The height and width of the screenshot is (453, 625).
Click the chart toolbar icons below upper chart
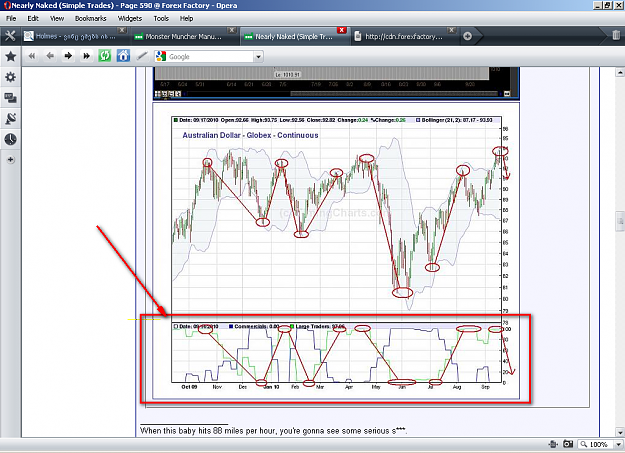tap(168, 94)
